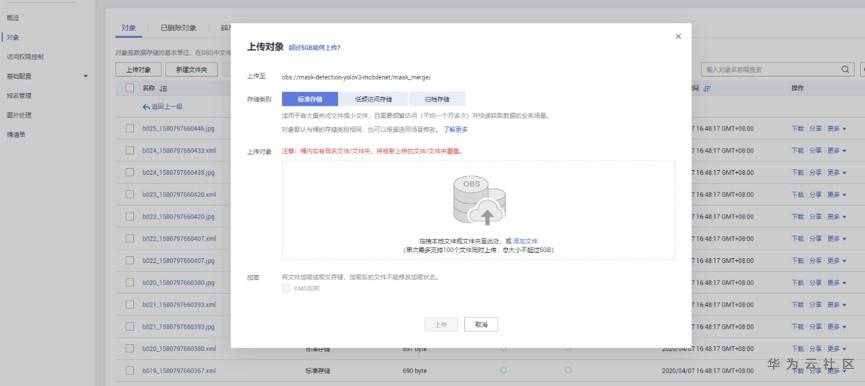This screenshot has width=865, height=386.
Task: Open file b021 xml name link
Action: click(x=179, y=304)
